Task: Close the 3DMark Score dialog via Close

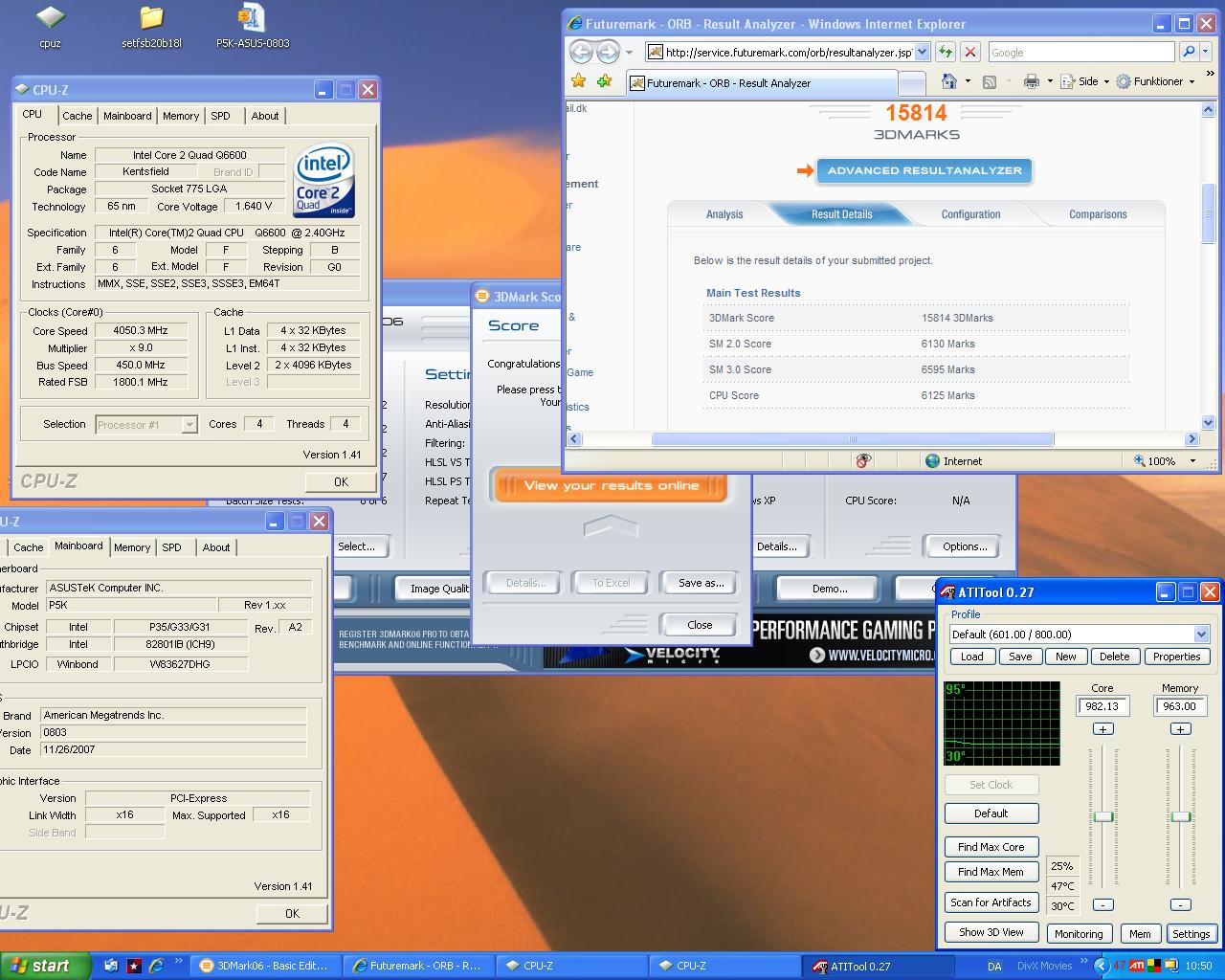Action: coord(700,625)
